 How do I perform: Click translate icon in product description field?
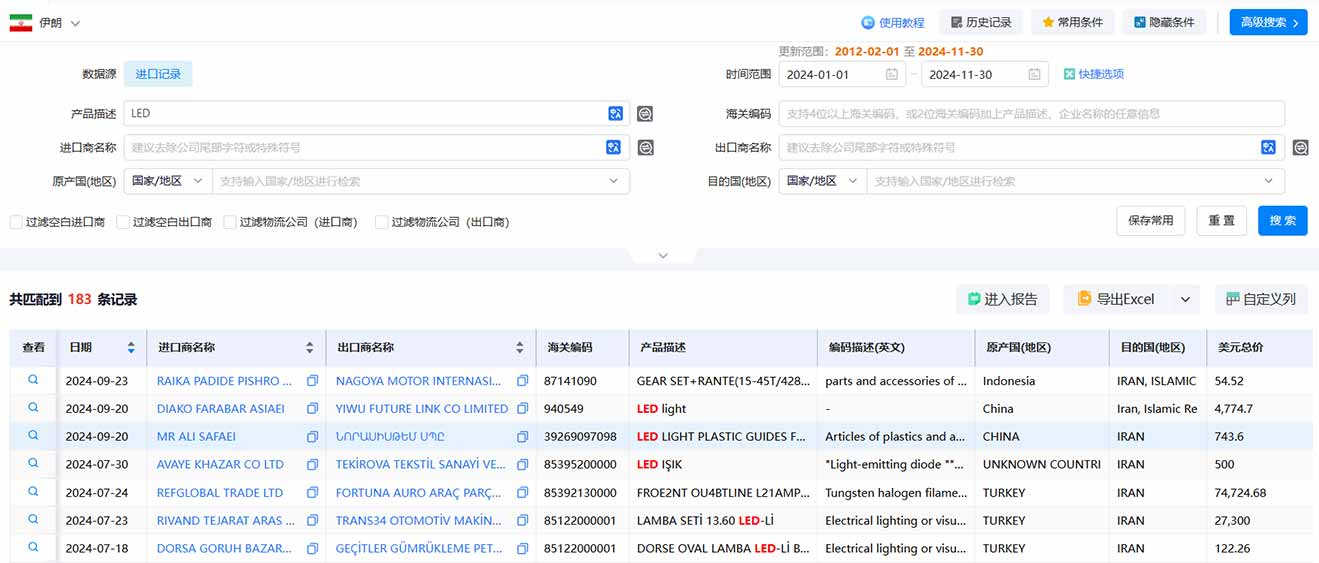615,114
